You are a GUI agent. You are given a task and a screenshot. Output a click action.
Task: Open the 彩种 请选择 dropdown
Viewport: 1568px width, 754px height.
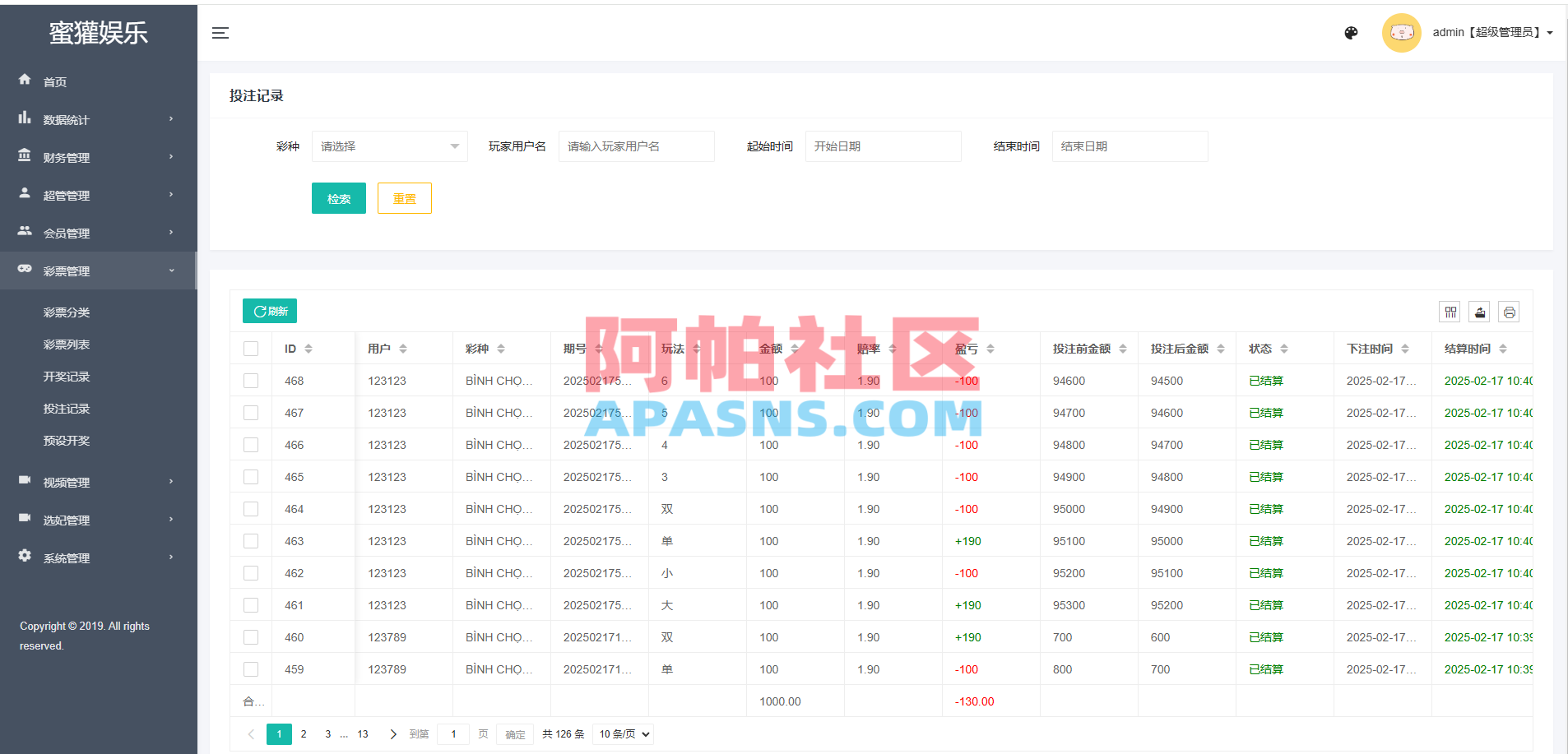pos(389,146)
